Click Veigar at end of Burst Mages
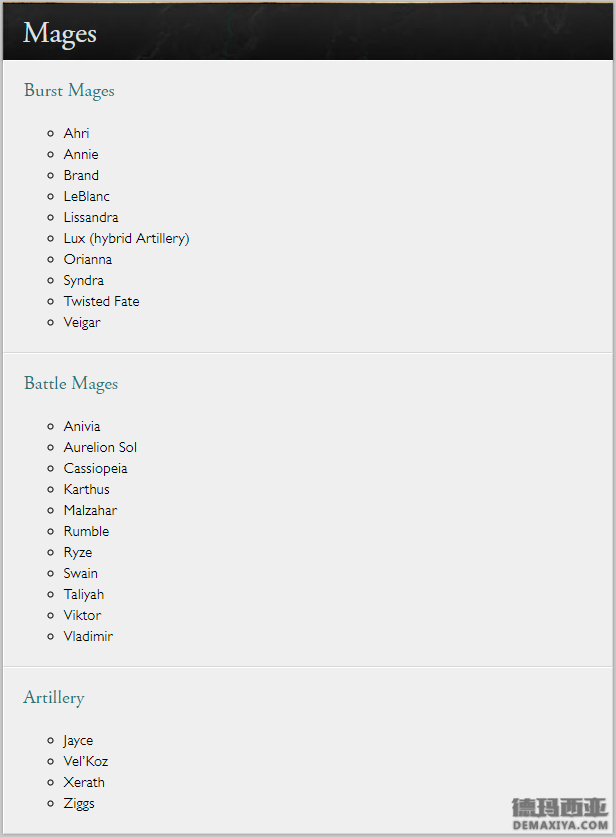This screenshot has width=616, height=837. (x=82, y=323)
